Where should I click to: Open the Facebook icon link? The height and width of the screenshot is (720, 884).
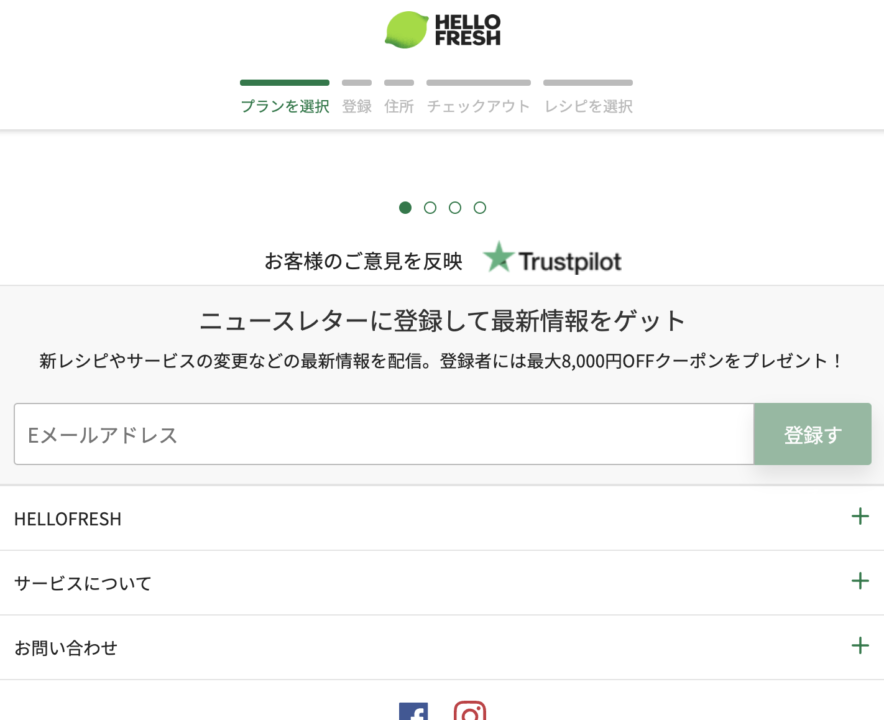(413, 712)
